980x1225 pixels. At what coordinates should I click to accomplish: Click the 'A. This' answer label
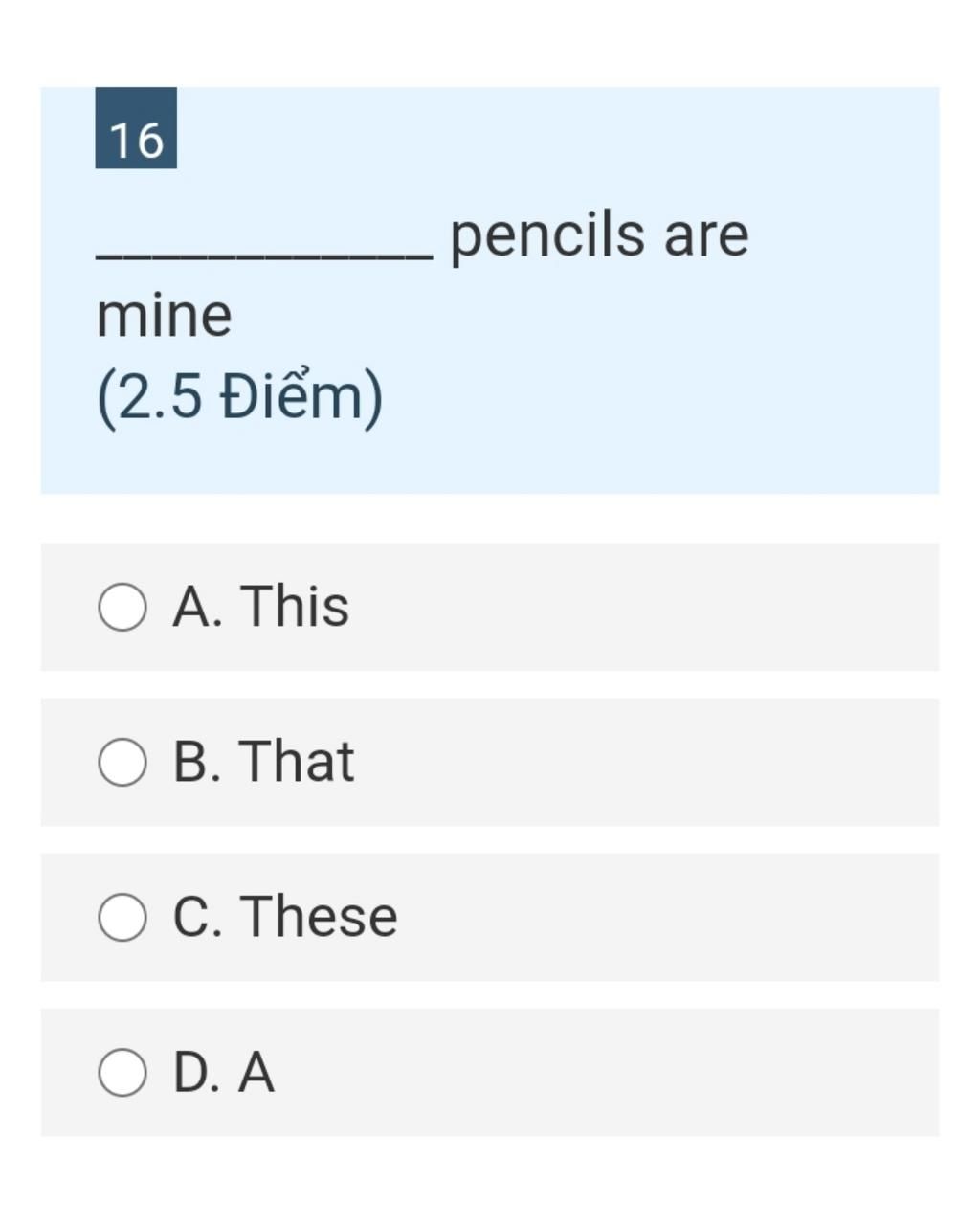coord(261,607)
